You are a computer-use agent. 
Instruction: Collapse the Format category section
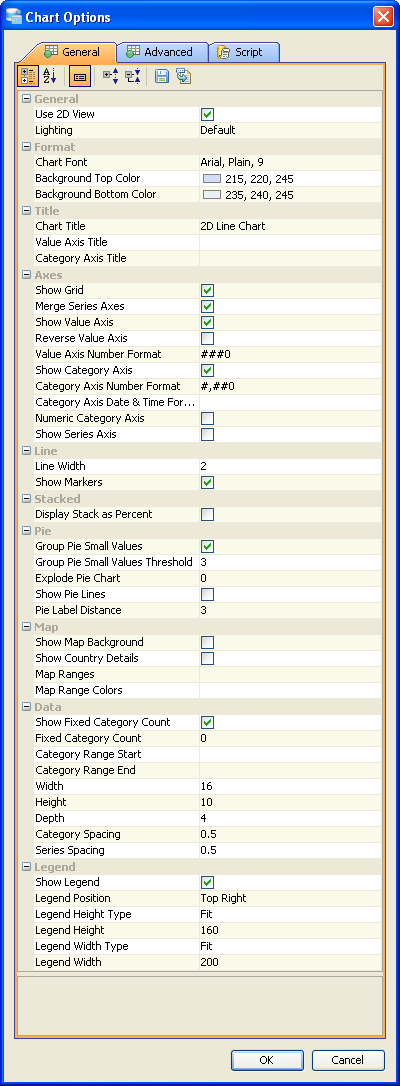point(26,146)
